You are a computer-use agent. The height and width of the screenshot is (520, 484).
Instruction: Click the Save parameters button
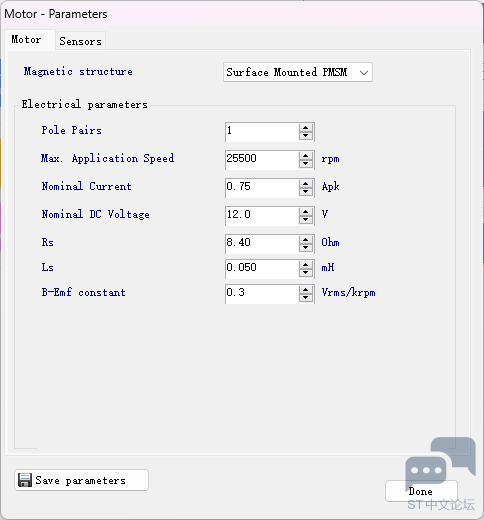point(81,480)
